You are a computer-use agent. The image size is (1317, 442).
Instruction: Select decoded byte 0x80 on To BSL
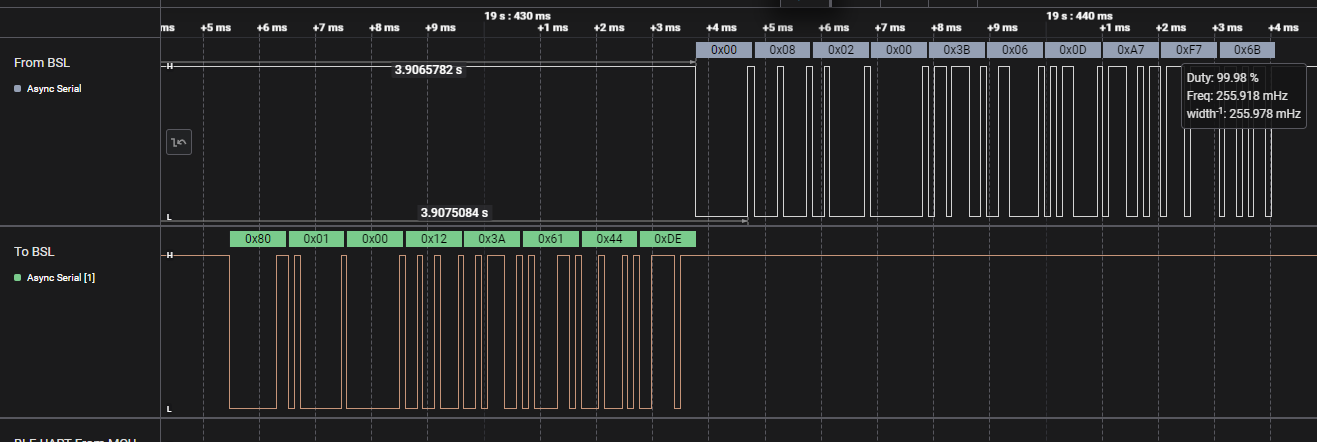coord(258,239)
